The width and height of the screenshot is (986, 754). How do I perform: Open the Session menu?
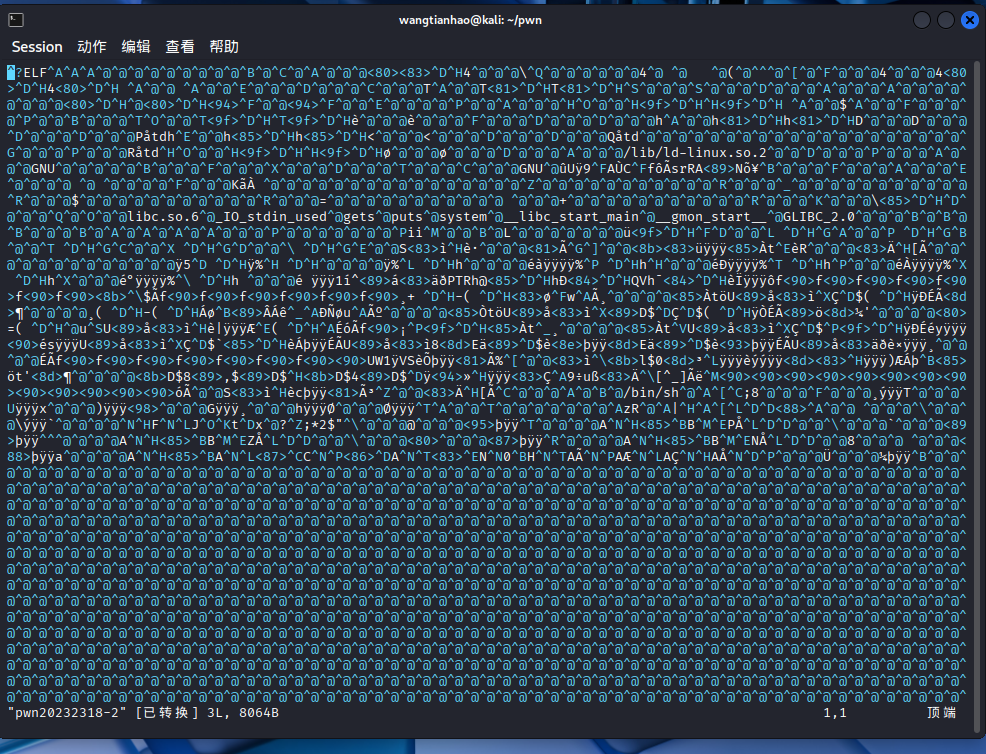(37, 47)
